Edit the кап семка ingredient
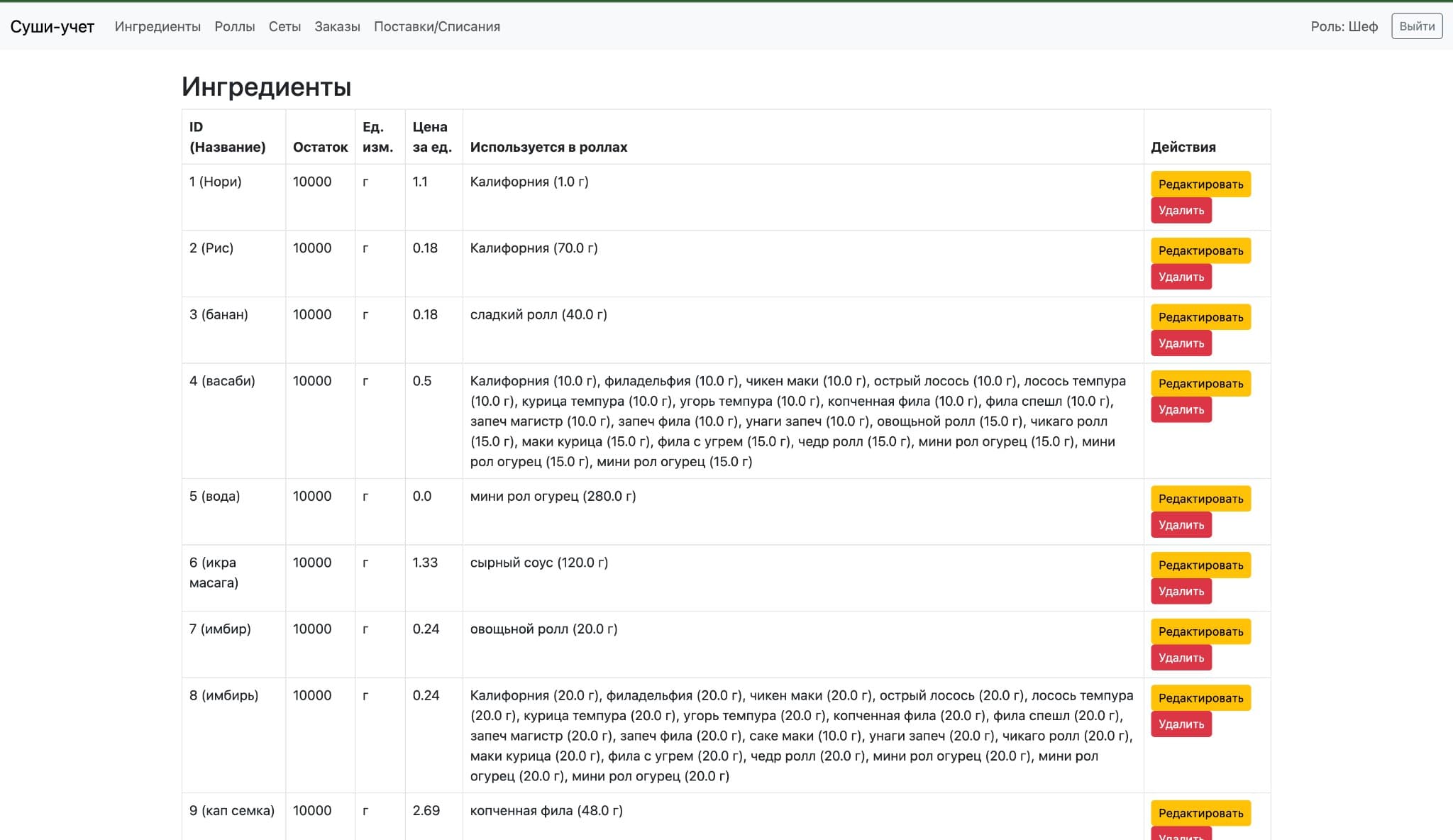1453x840 pixels. 1201,812
